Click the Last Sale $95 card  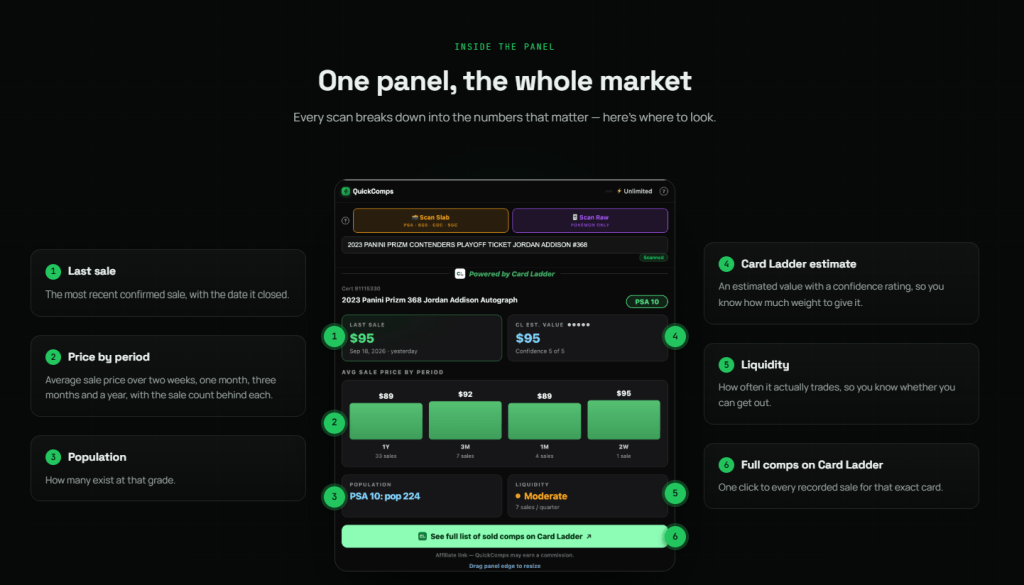coord(422,338)
